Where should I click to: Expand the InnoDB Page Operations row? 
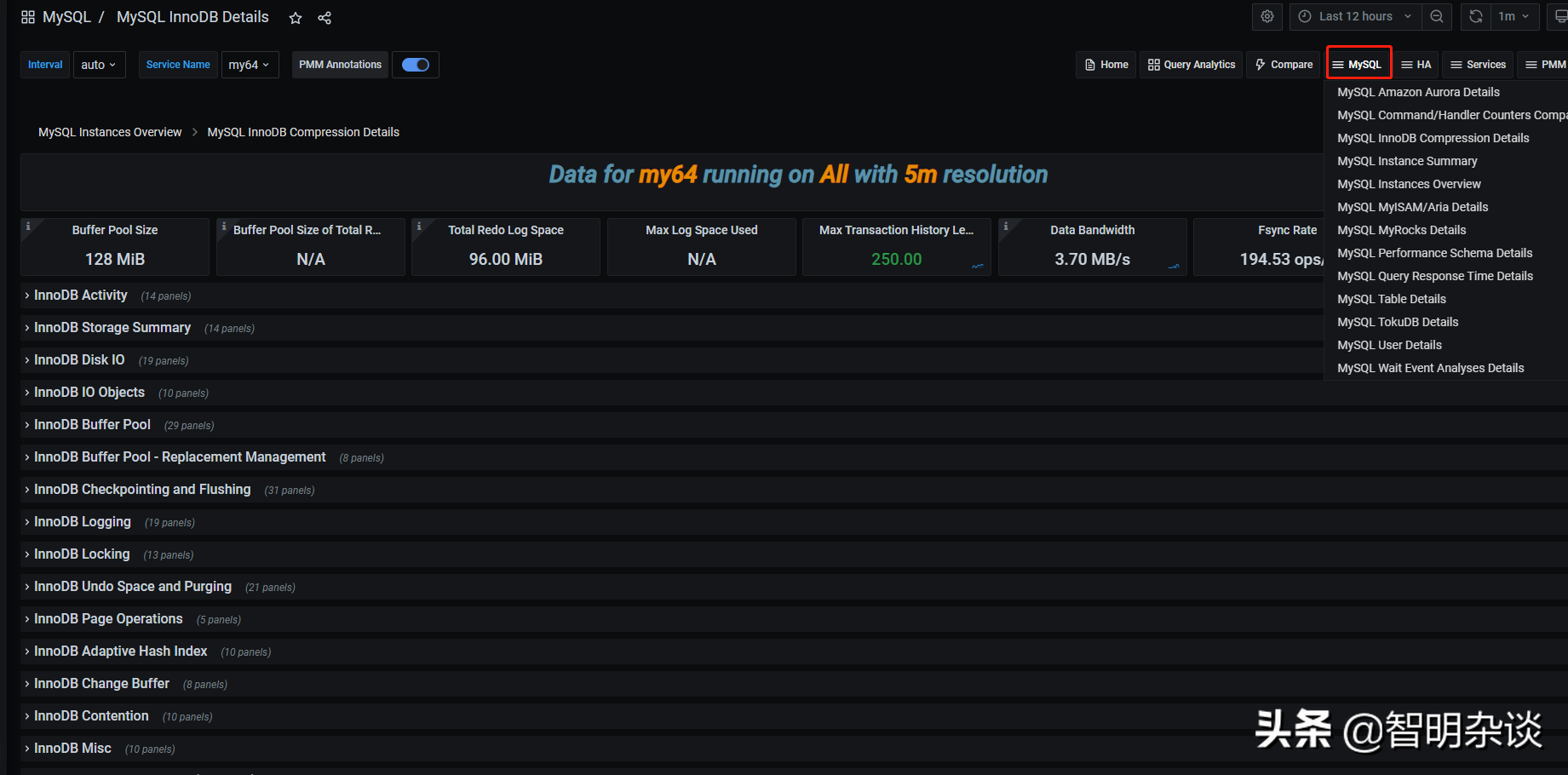click(108, 619)
